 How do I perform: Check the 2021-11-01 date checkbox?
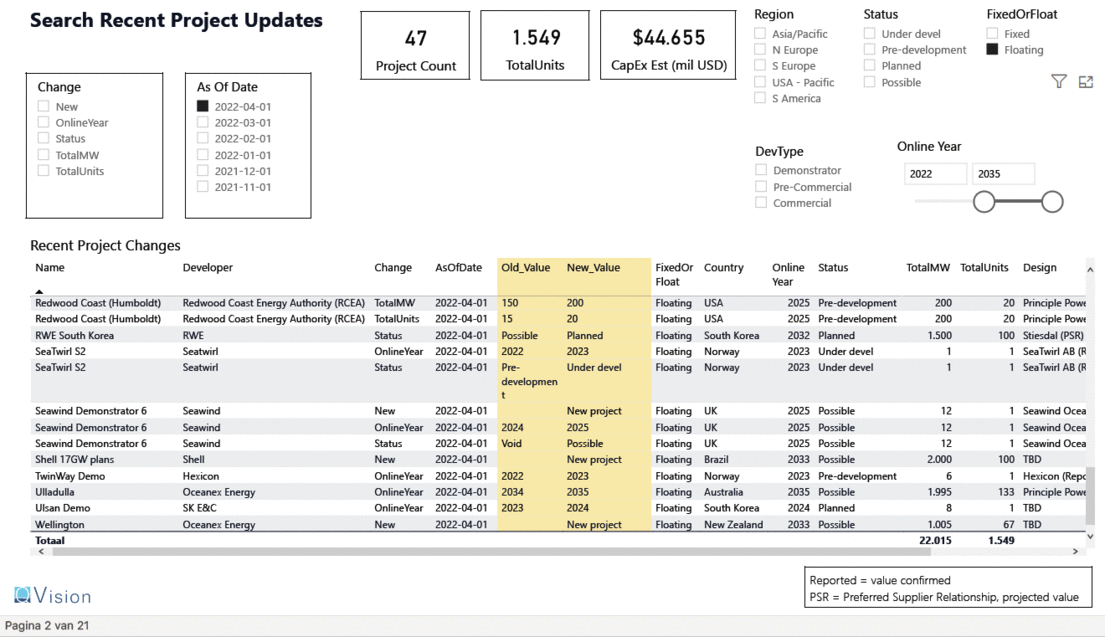click(203, 188)
